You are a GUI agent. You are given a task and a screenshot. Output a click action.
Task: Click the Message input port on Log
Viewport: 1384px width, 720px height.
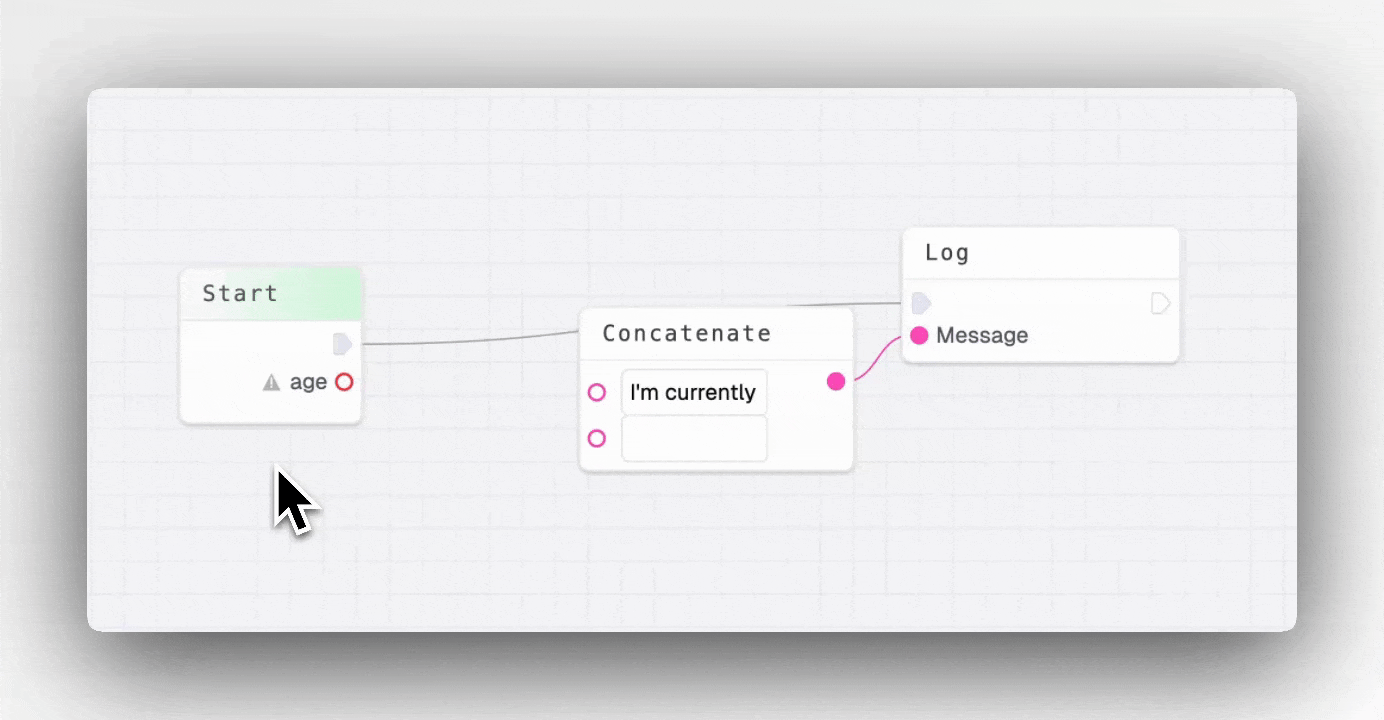tap(920, 336)
